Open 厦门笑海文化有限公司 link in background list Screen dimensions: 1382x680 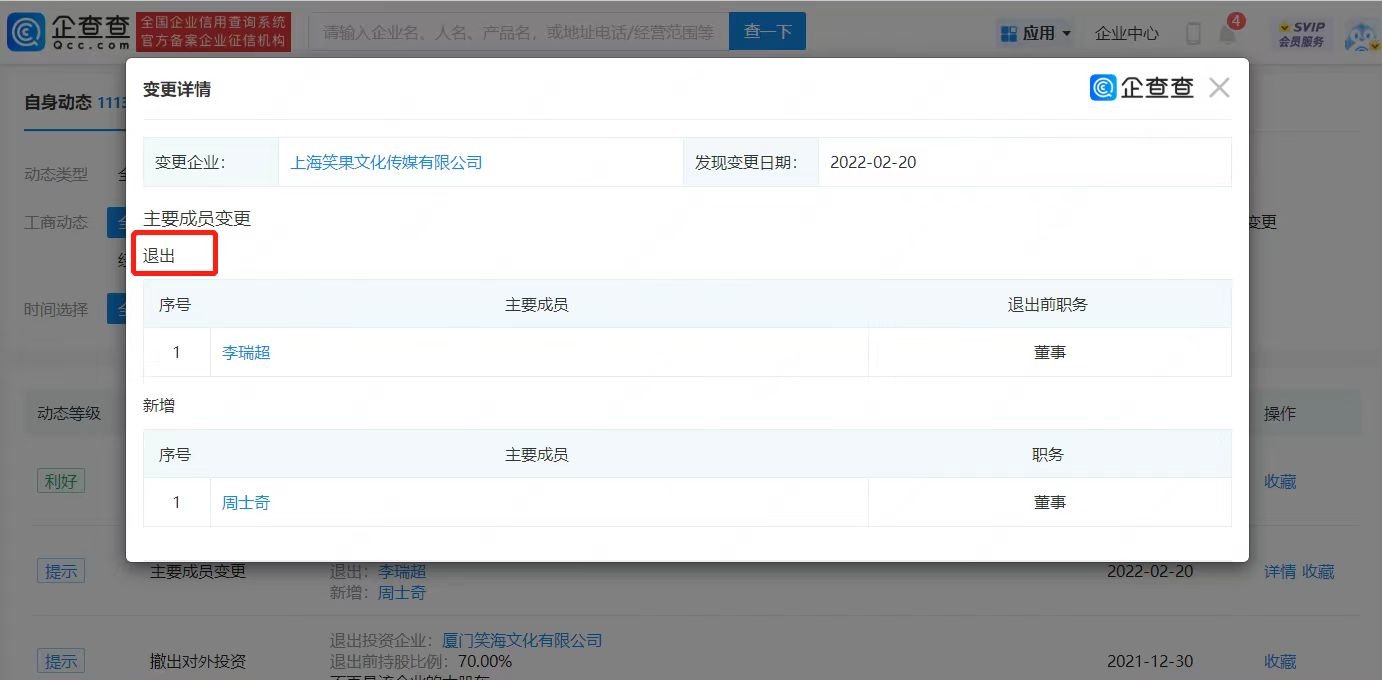522,640
